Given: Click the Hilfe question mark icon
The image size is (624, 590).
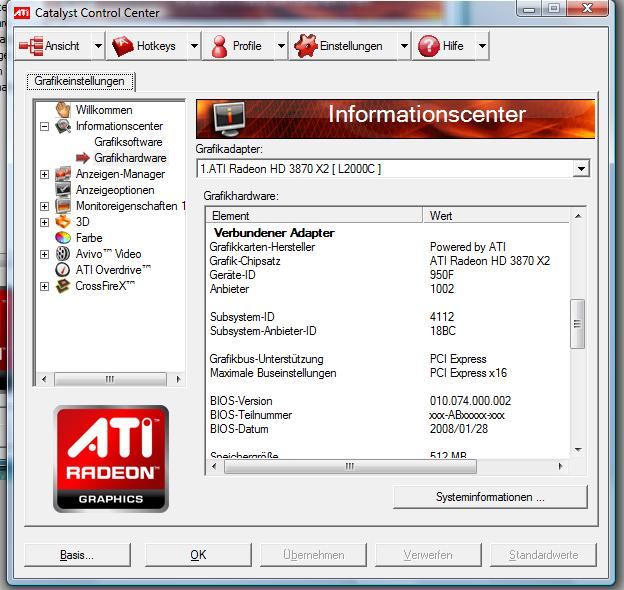Looking at the screenshot, I should (x=429, y=46).
